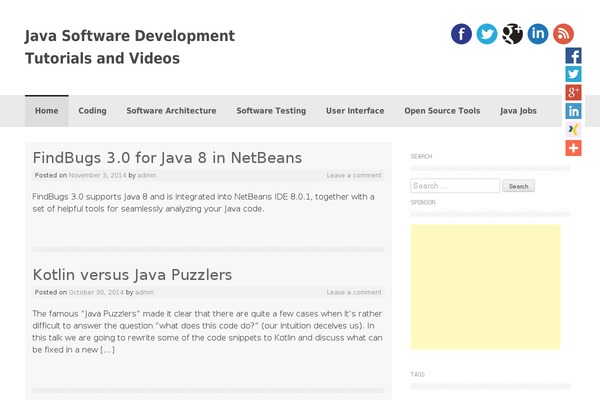Screen dimensions: 600x400
Task: Open more sharing options plus icon
Action: (573, 148)
